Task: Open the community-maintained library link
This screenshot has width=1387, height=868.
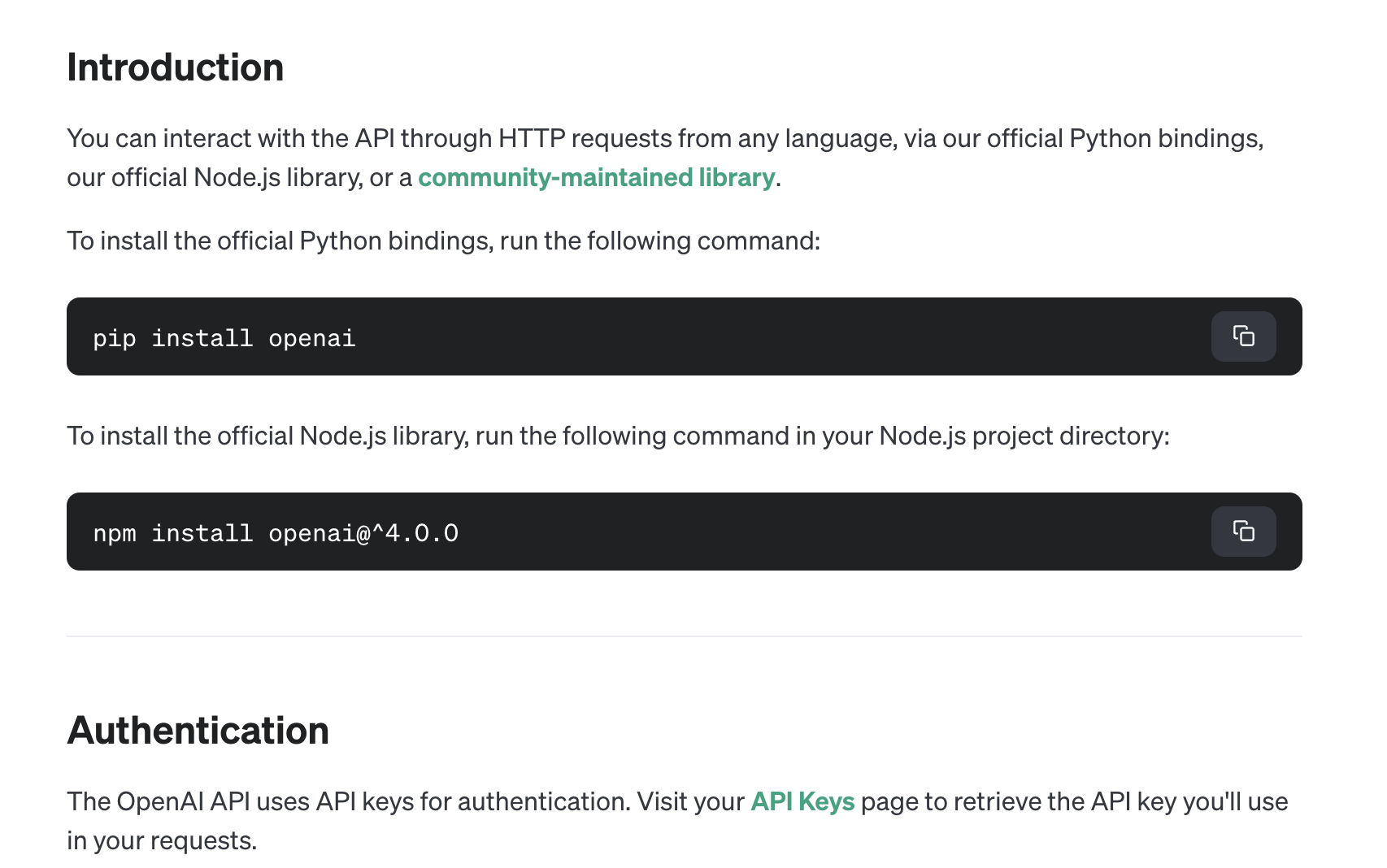Action: tap(596, 177)
